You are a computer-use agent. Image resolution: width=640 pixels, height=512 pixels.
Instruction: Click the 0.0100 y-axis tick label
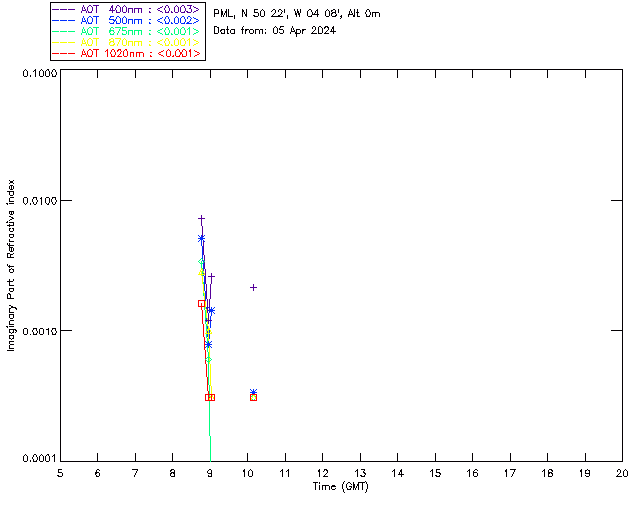click(x=39, y=201)
